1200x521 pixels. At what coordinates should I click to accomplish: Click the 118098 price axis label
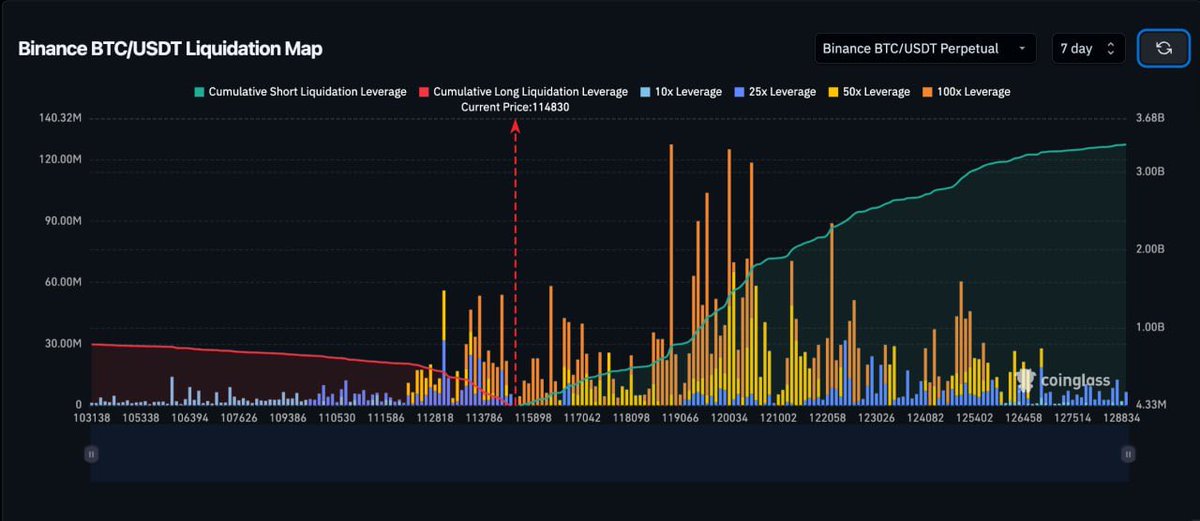(x=631, y=419)
